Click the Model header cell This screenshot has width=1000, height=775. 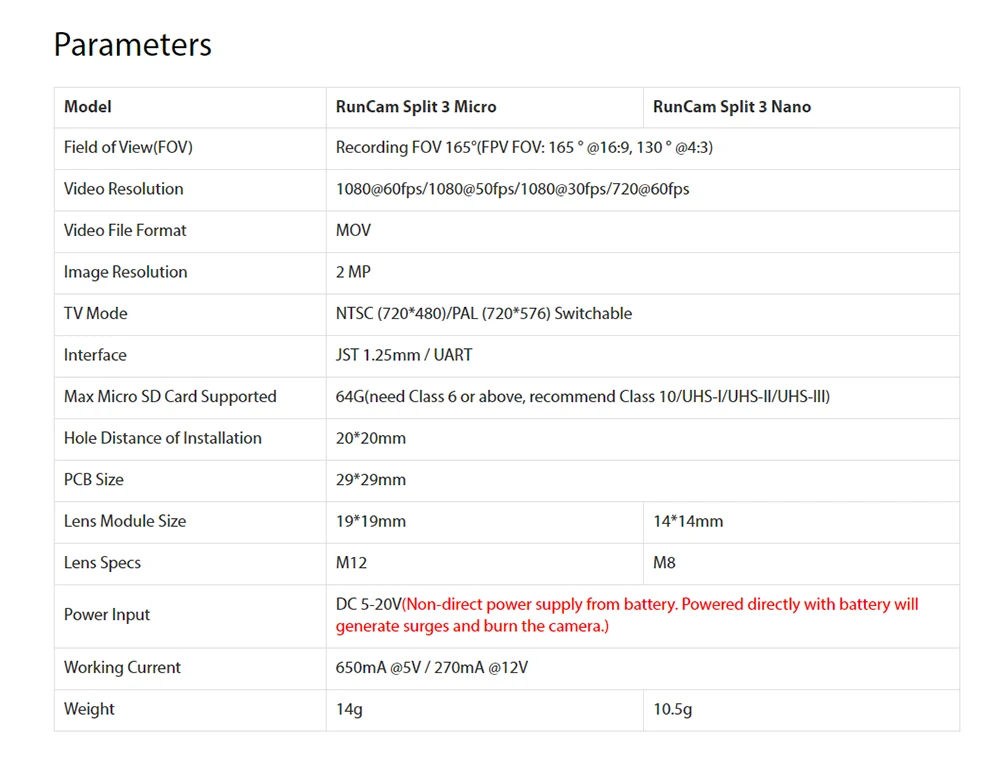tap(88, 107)
